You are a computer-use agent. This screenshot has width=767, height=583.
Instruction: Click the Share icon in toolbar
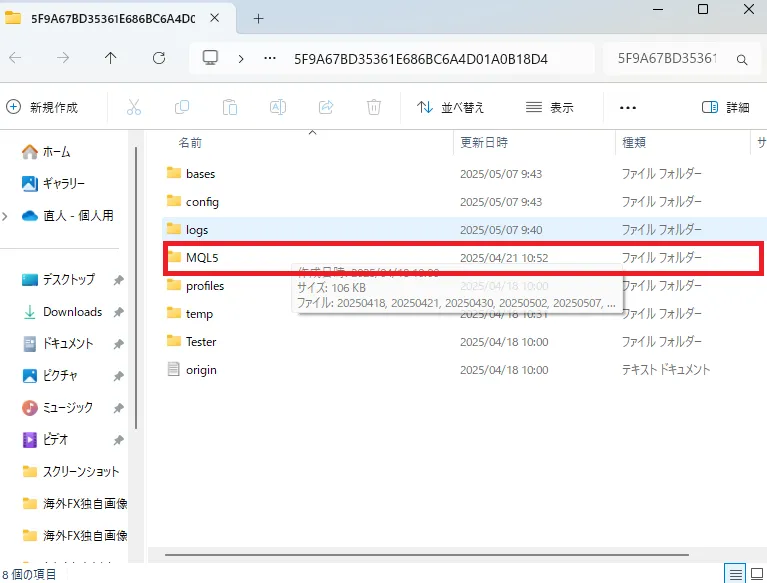pos(326,107)
